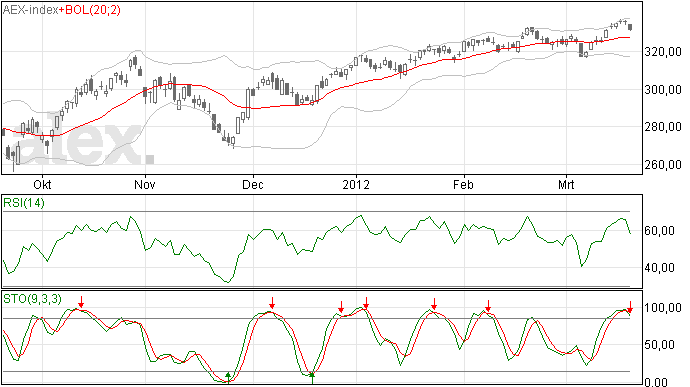Select the STO(9,3,3) panel label
Image resolution: width=690 pixels, height=387 pixels.
click(x=32, y=299)
